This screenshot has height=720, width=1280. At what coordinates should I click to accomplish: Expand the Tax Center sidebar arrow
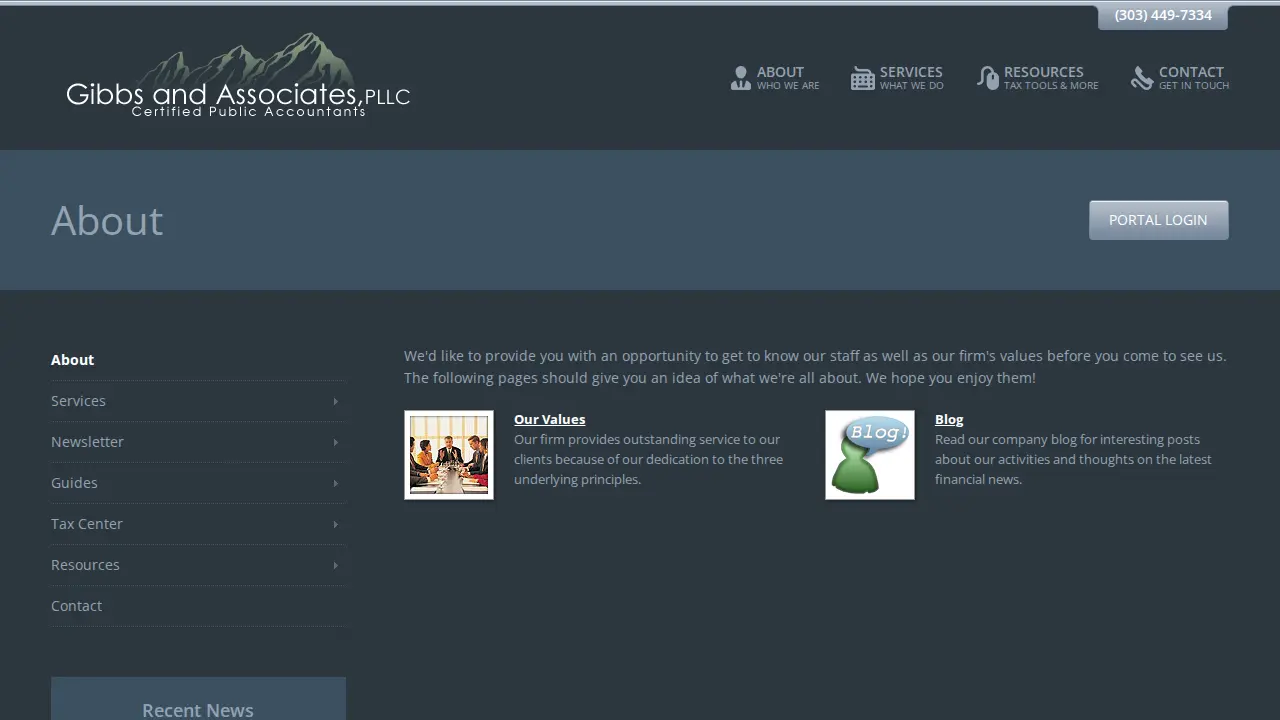point(335,524)
